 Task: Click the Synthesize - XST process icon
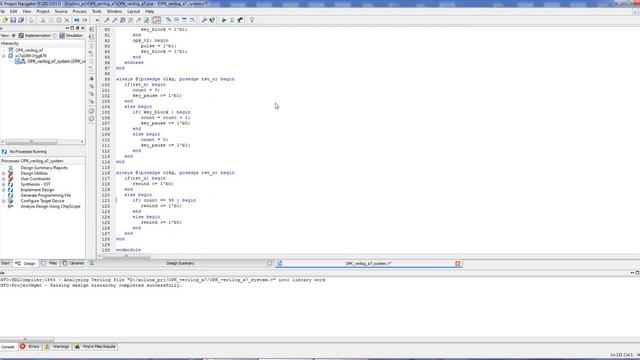pyautogui.click(x=11, y=184)
